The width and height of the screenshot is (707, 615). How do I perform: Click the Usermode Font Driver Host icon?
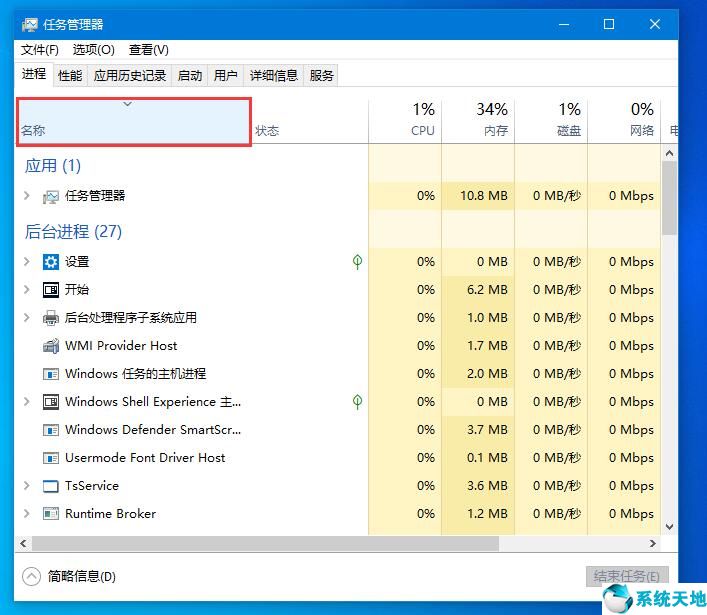[50, 458]
